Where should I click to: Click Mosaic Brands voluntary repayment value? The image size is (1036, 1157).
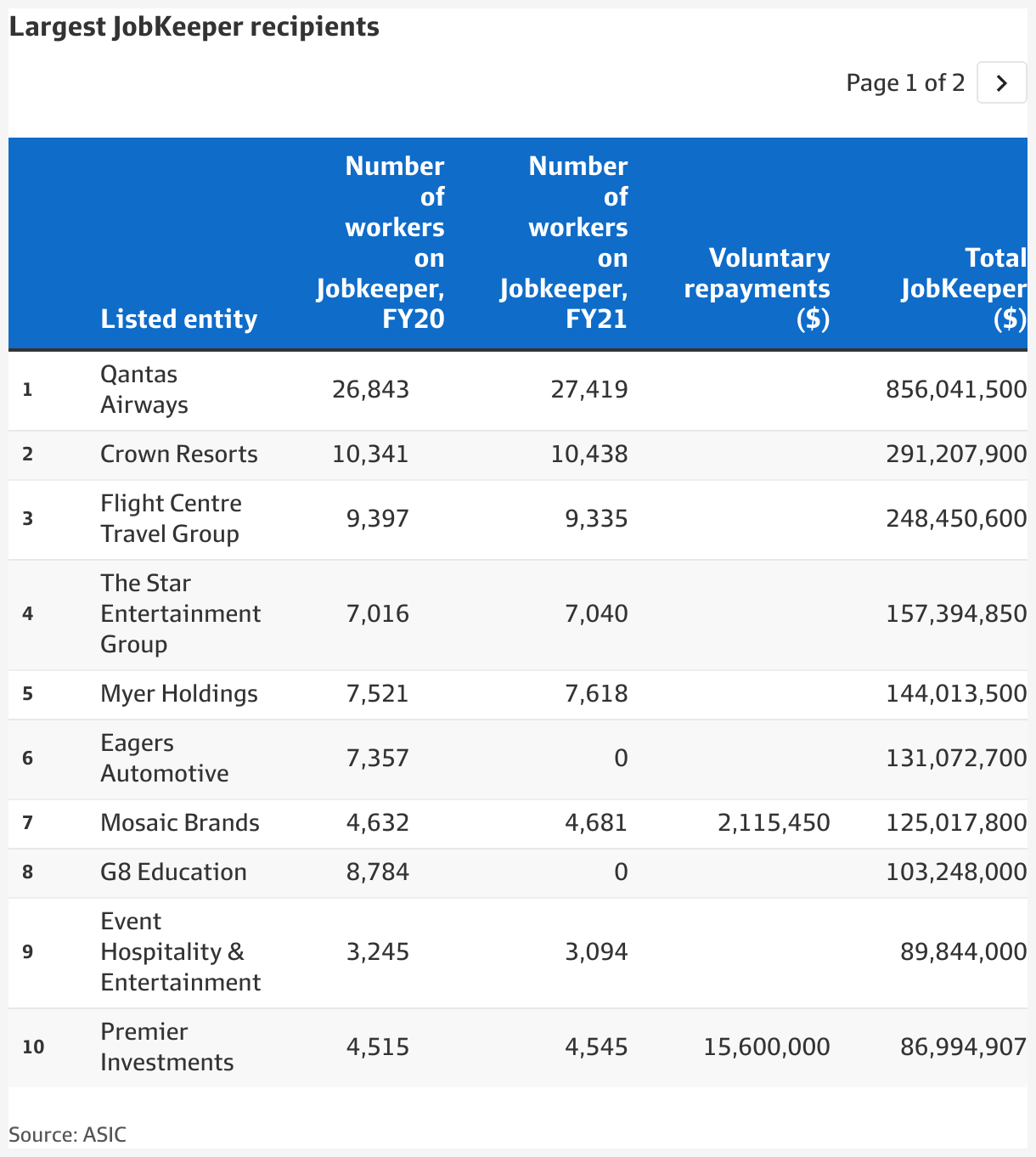pyautogui.click(x=774, y=822)
